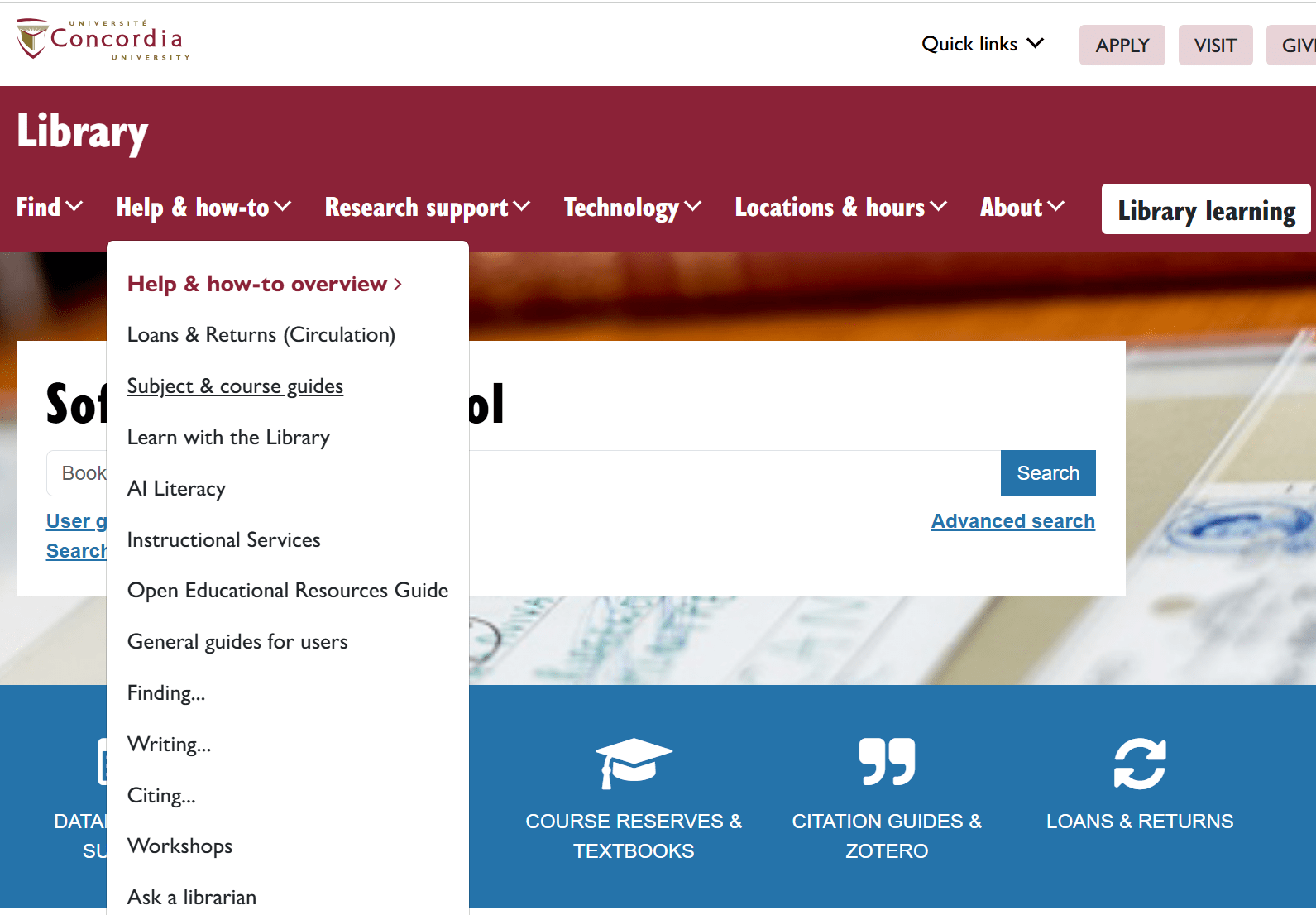Select General guides for users item
Viewport: 1316px width, 915px height.
[x=237, y=641]
